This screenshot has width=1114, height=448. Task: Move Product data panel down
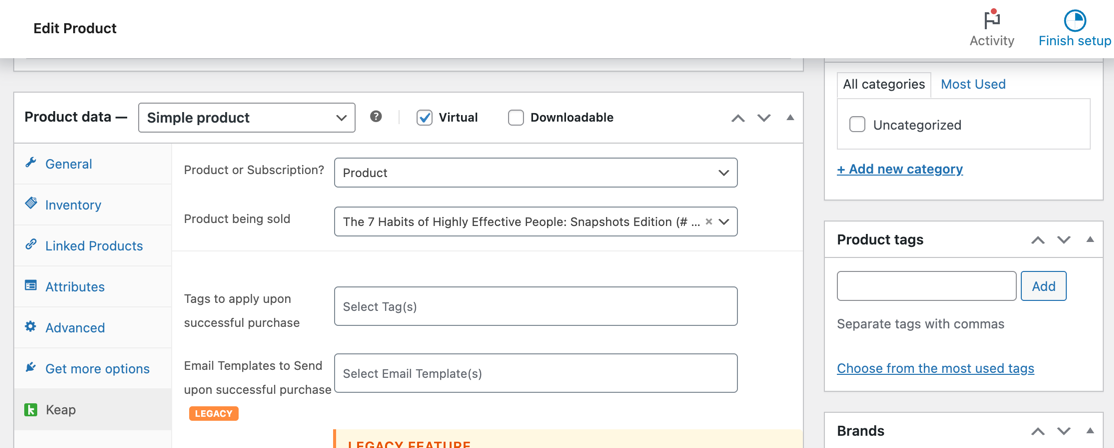[764, 118]
